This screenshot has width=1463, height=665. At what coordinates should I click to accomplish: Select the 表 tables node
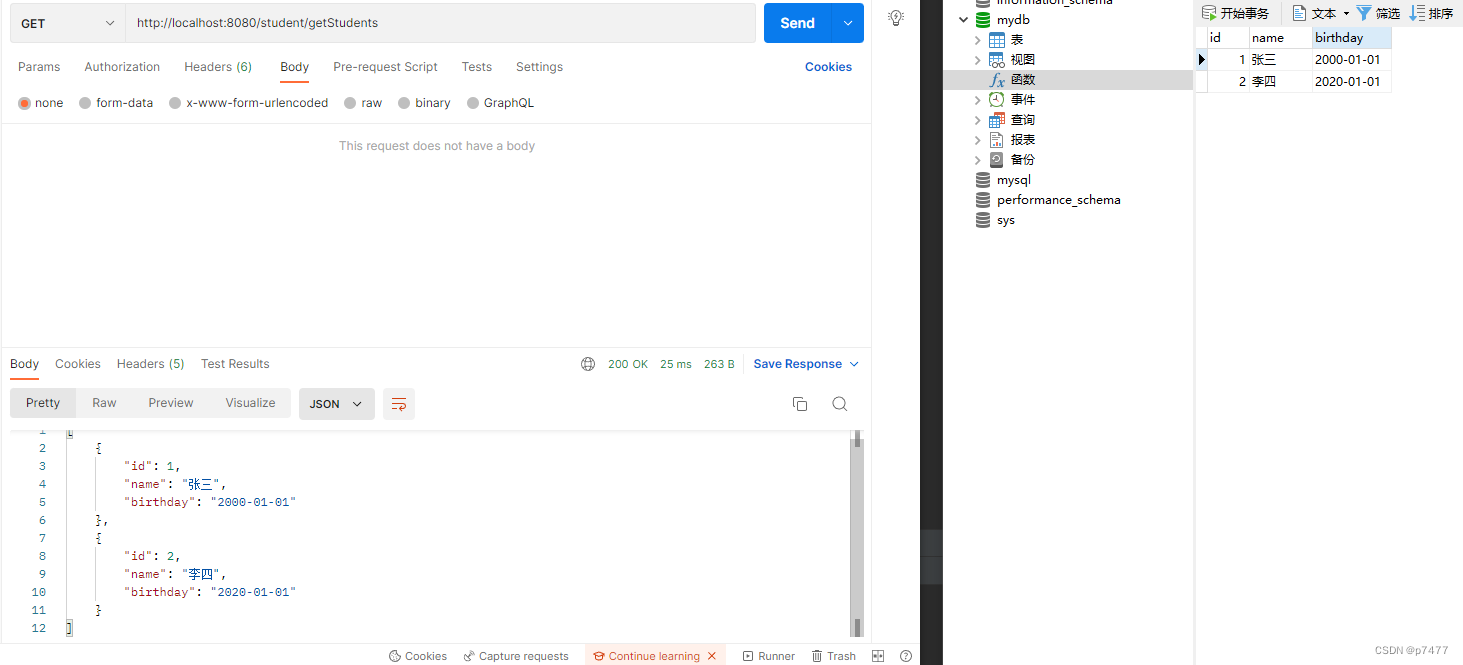pos(1016,40)
